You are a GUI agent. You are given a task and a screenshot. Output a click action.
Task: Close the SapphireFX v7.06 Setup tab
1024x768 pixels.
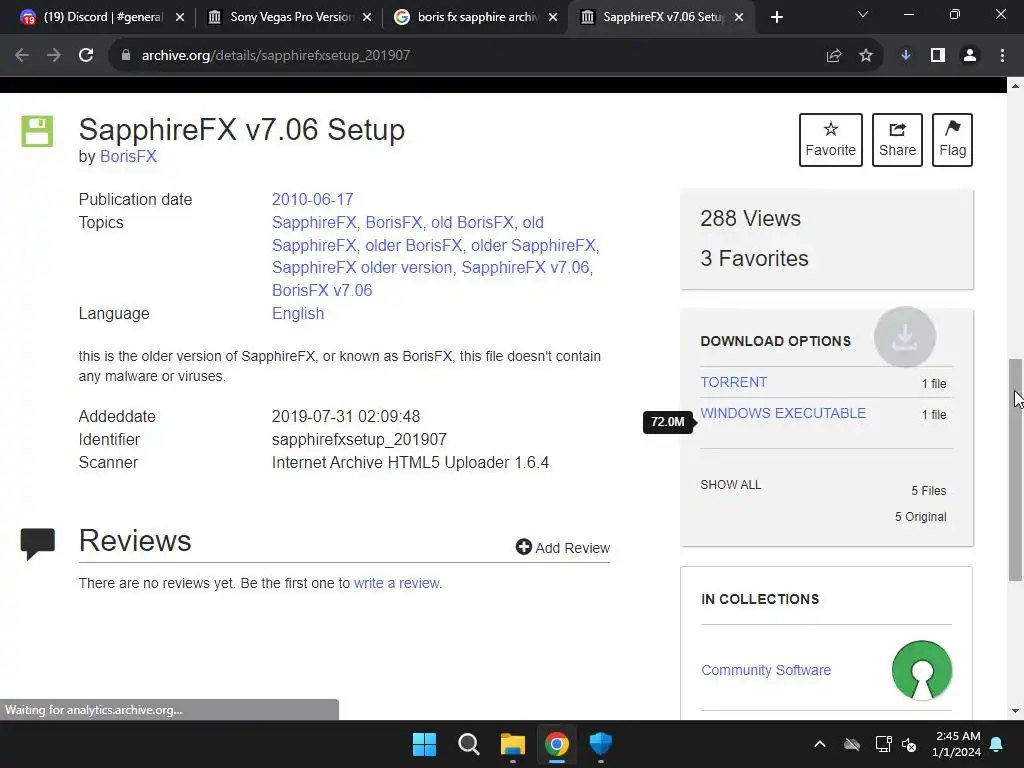[x=739, y=17]
